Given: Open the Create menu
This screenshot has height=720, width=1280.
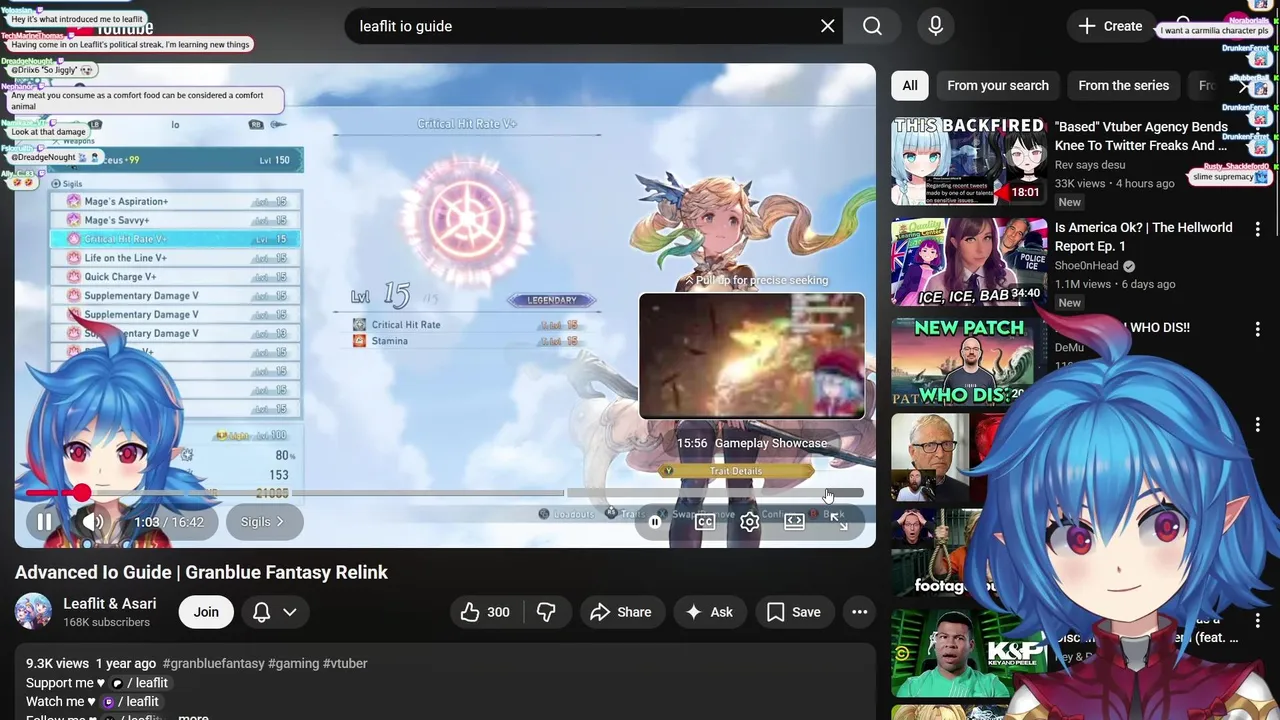Looking at the screenshot, I should pyautogui.click(x=1110, y=26).
